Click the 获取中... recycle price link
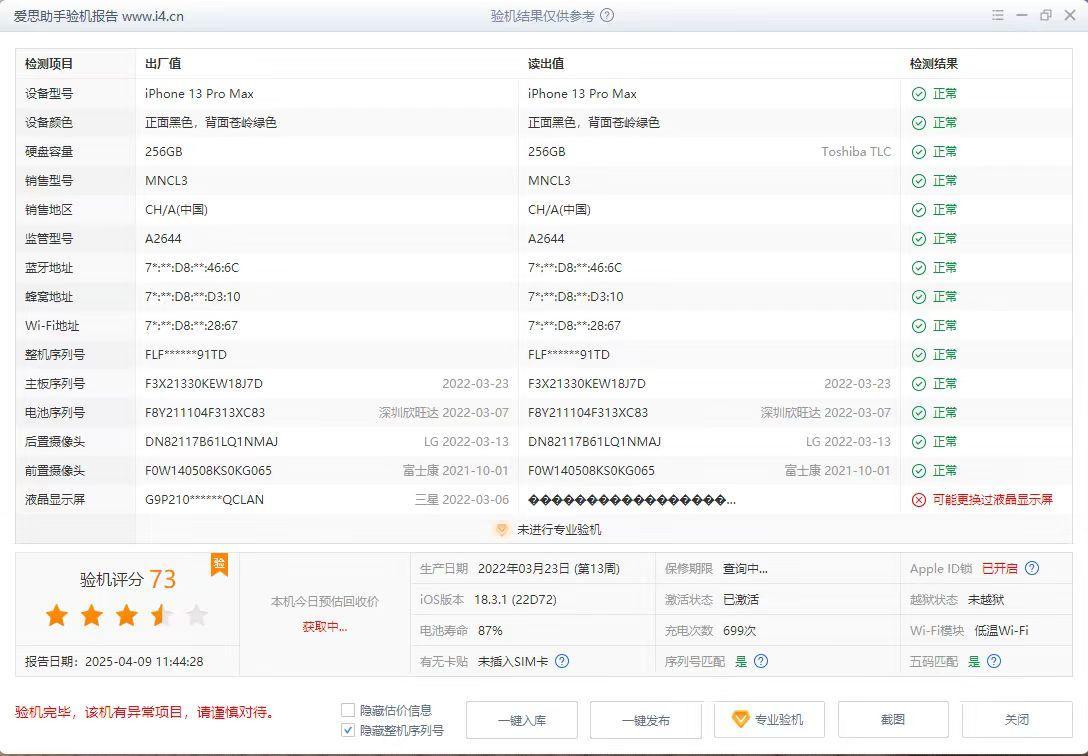Image resolution: width=1088 pixels, height=756 pixels. [325, 627]
